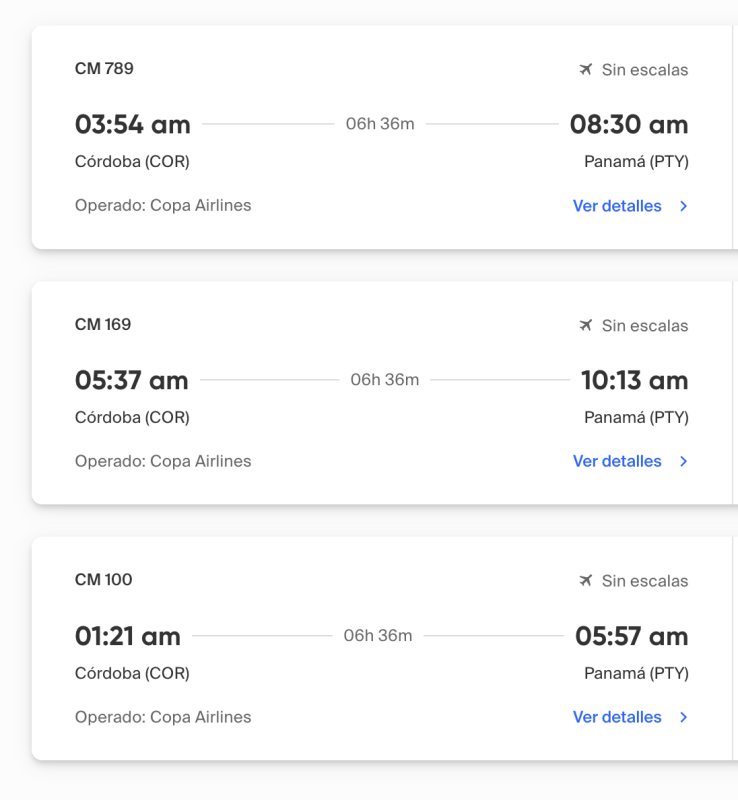Click the airplane icon on flight CM 789

pos(586,70)
